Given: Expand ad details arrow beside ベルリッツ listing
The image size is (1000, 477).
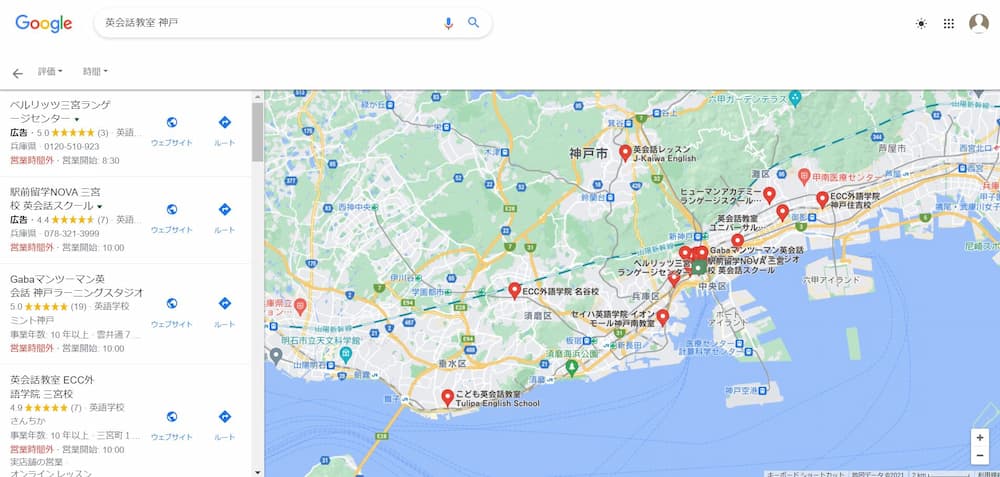Looking at the screenshot, I should pos(77,120).
